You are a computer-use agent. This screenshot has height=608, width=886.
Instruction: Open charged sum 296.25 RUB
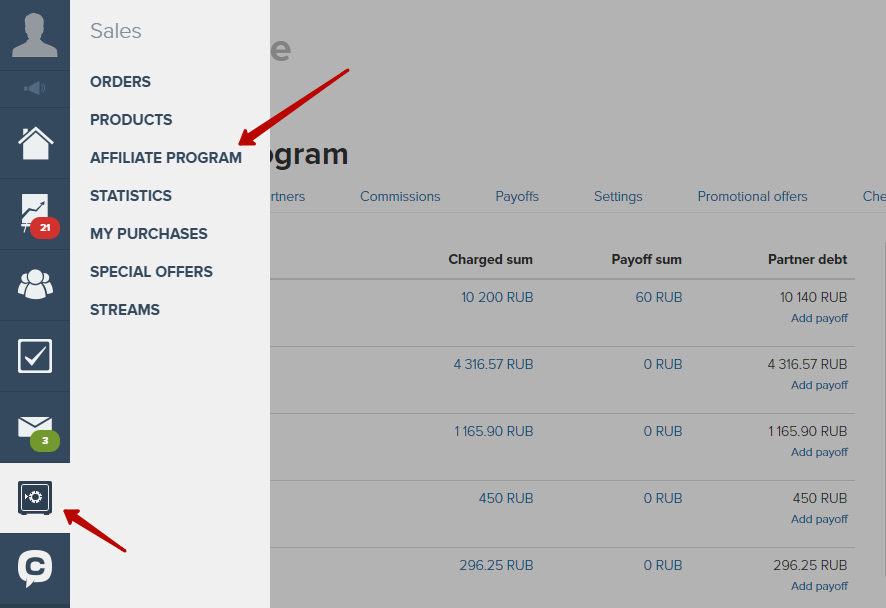click(496, 565)
